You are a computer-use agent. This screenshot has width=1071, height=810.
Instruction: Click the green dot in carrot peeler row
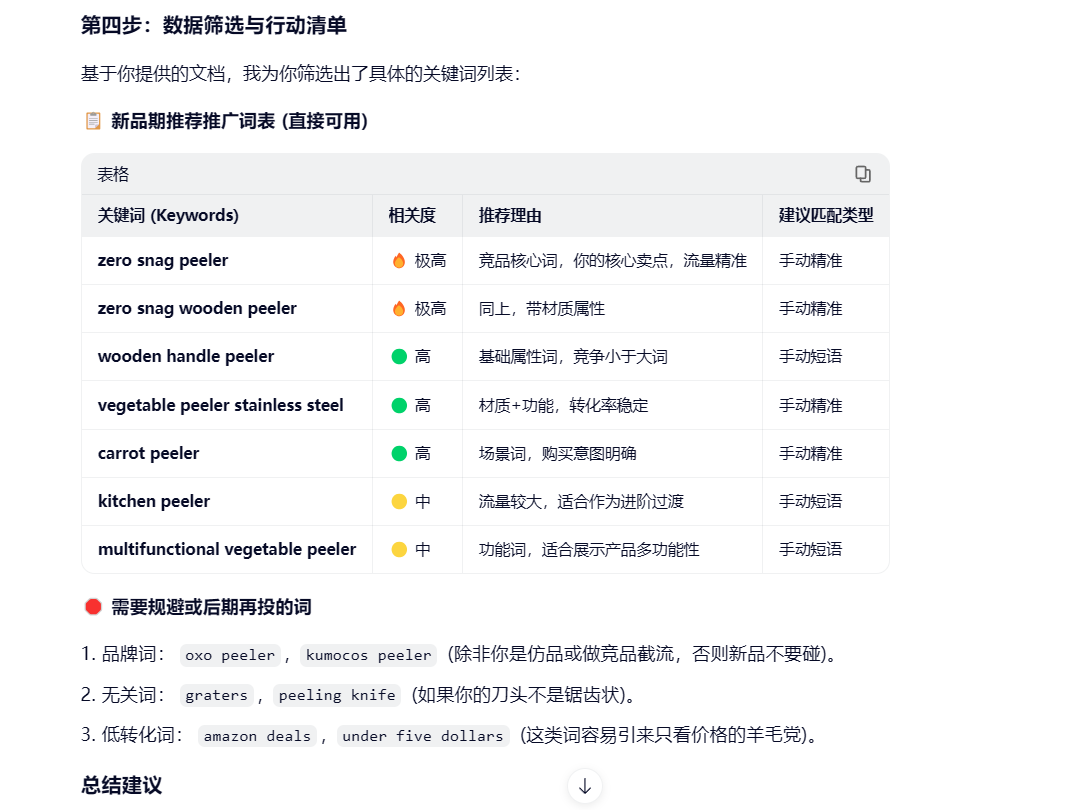[399, 454]
